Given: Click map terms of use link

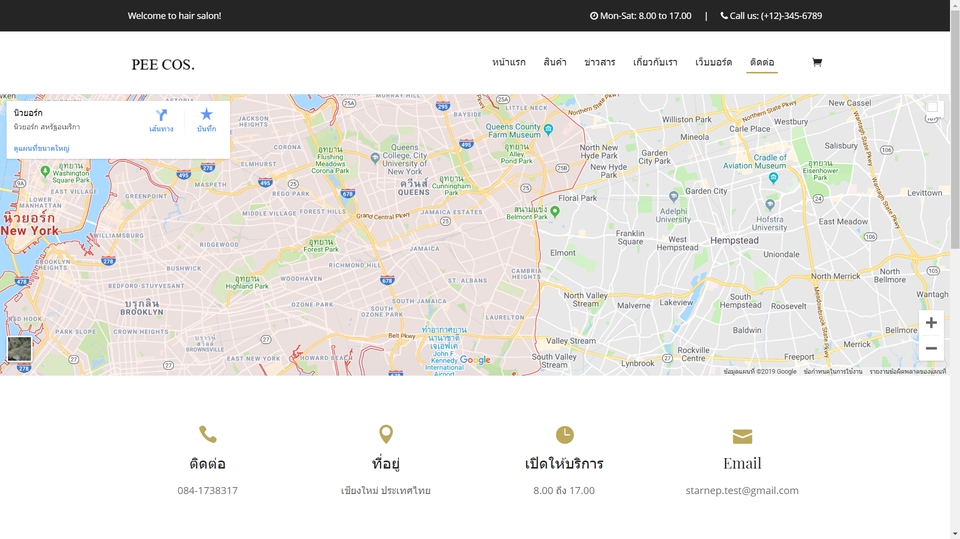Looking at the screenshot, I should pos(833,371).
